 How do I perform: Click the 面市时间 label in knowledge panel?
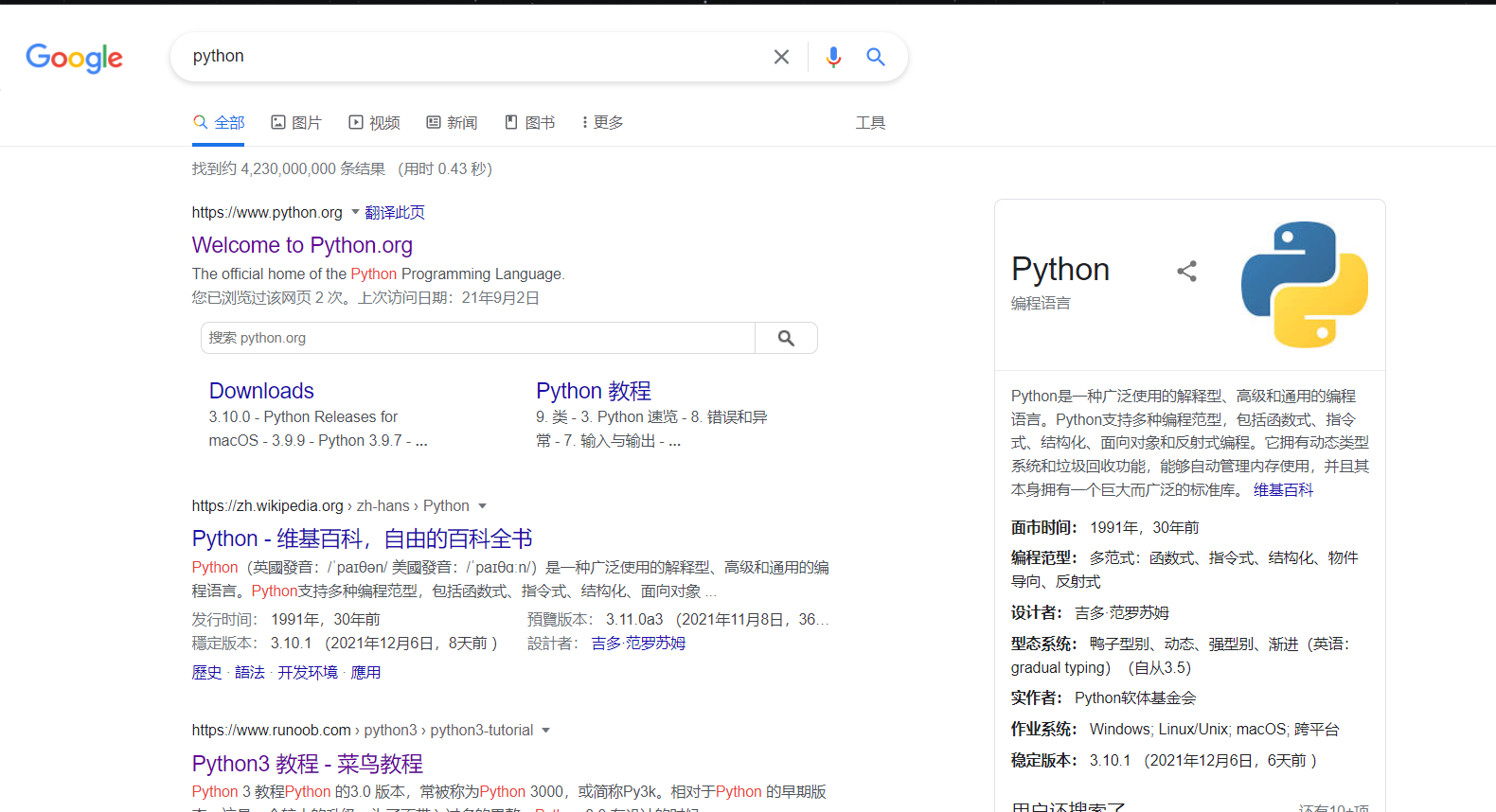[1043, 527]
